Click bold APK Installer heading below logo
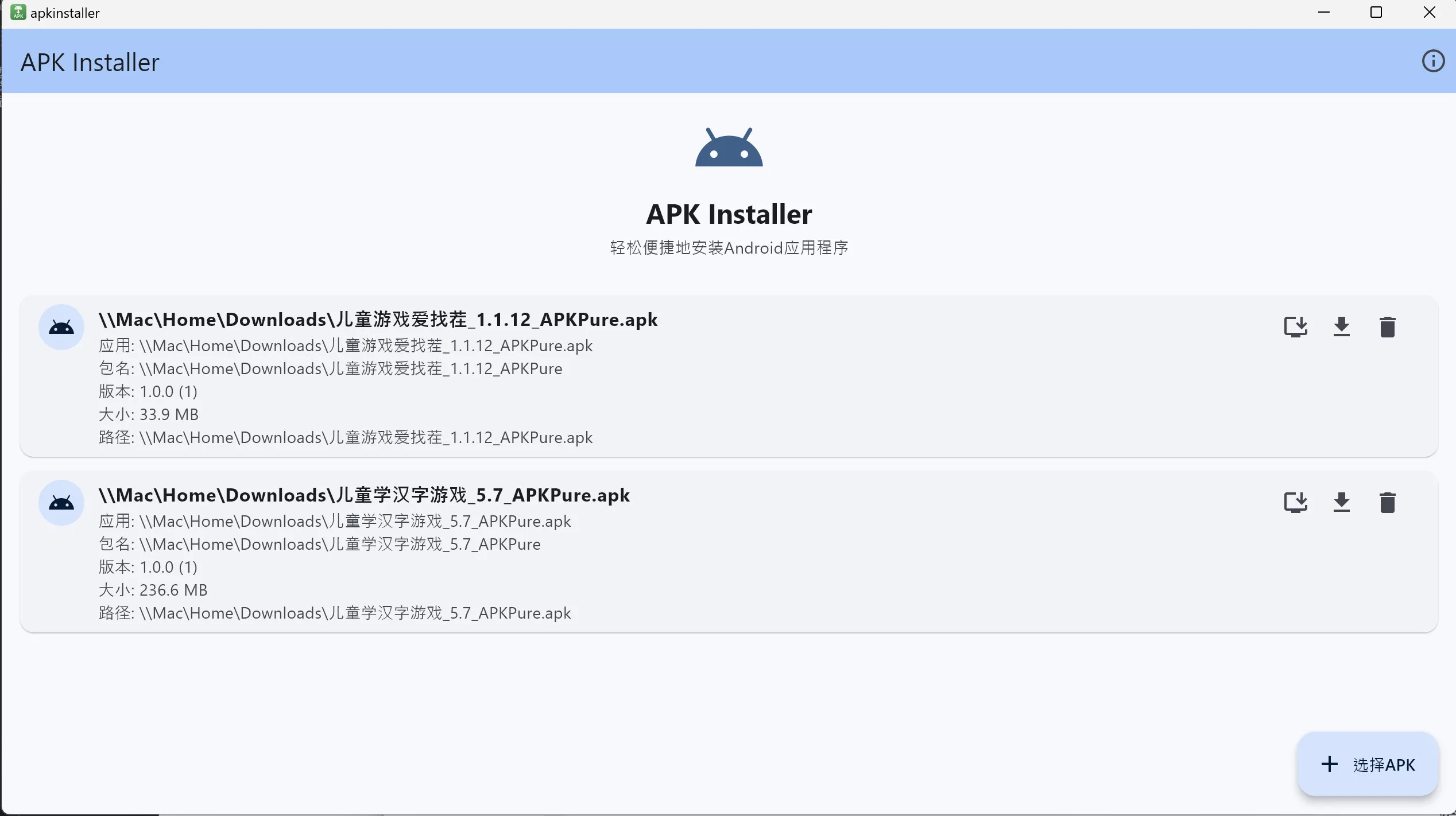The image size is (1456, 816). [x=729, y=214]
